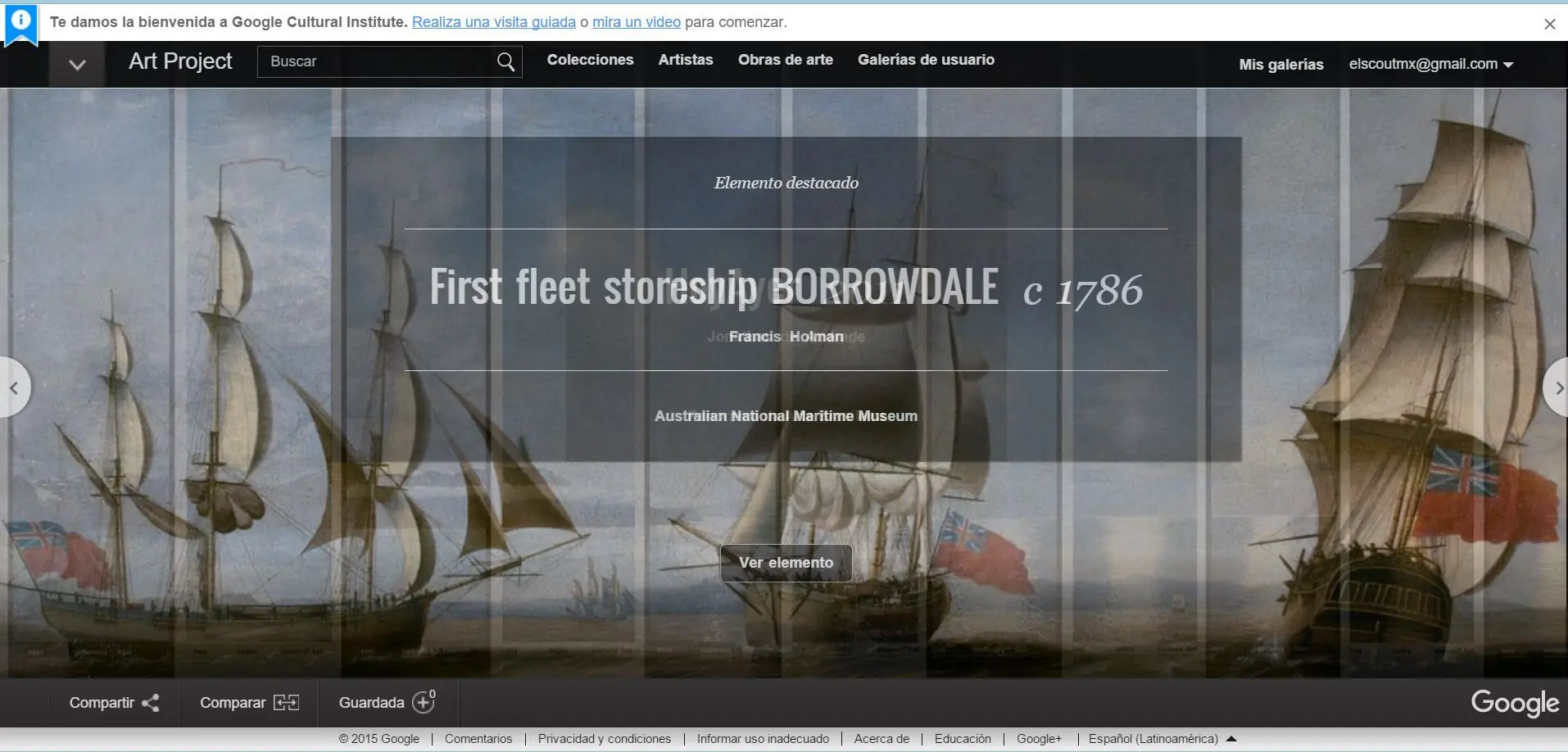This screenshot has height=752, width=1568.
Task: Select the artist name Francis Holman
Action: [x=786, y=337]
